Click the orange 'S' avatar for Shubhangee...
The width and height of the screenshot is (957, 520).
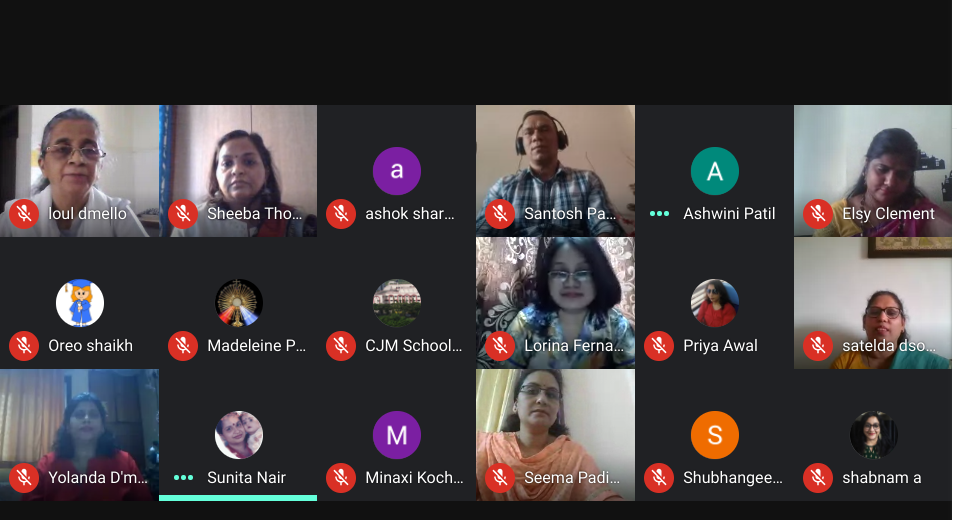point(715,435)
